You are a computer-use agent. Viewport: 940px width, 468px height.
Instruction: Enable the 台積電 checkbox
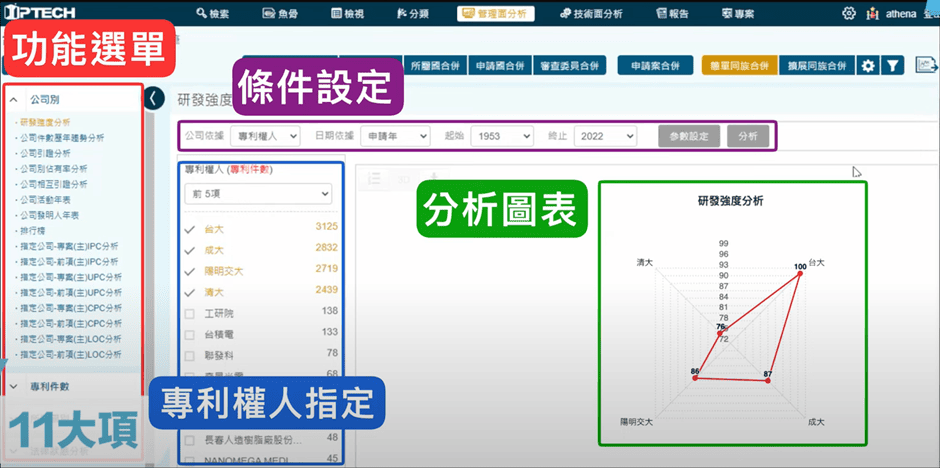pyautogui.click(x=190, y=333)
